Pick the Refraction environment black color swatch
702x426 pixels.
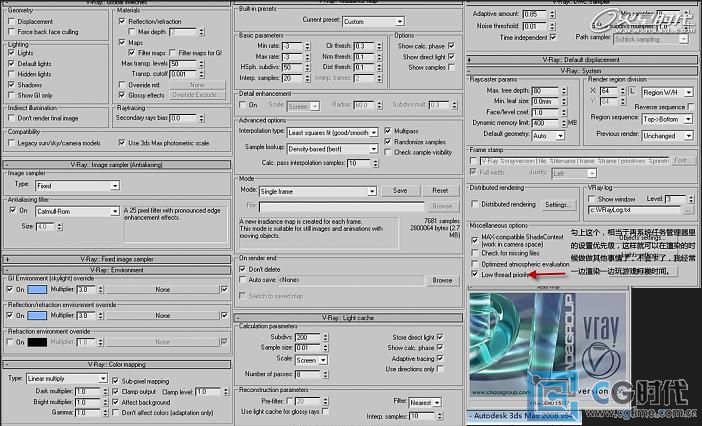tap(37, 342)
